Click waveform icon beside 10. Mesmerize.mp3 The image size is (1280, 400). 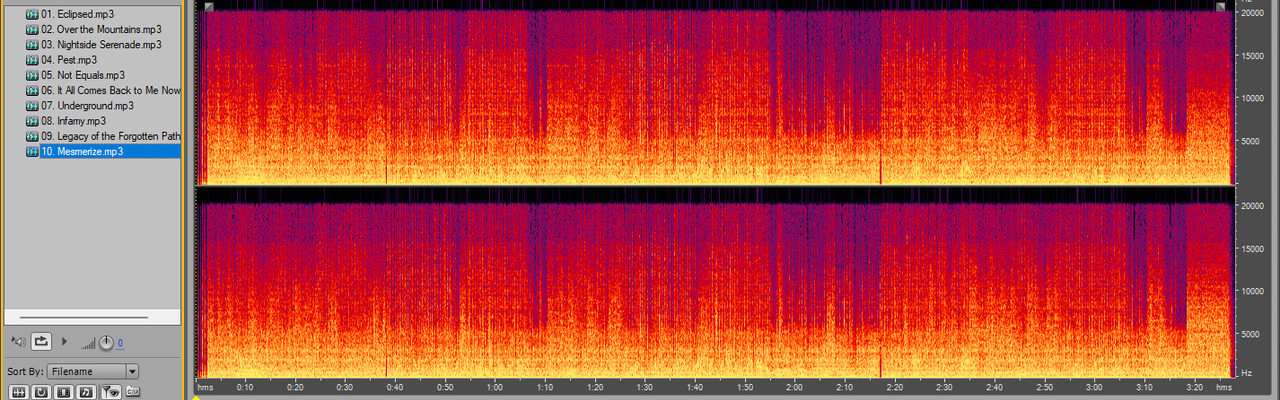(x=32, y=151)
